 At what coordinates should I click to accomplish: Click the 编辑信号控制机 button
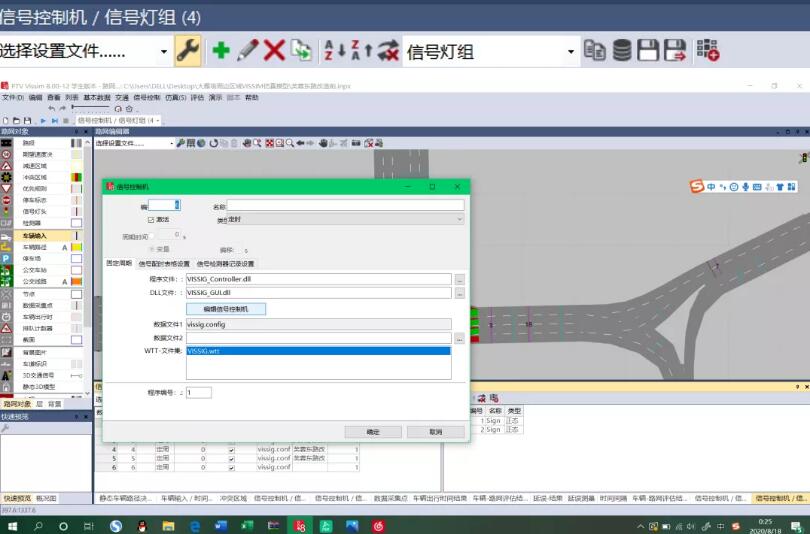click(226, 309)
